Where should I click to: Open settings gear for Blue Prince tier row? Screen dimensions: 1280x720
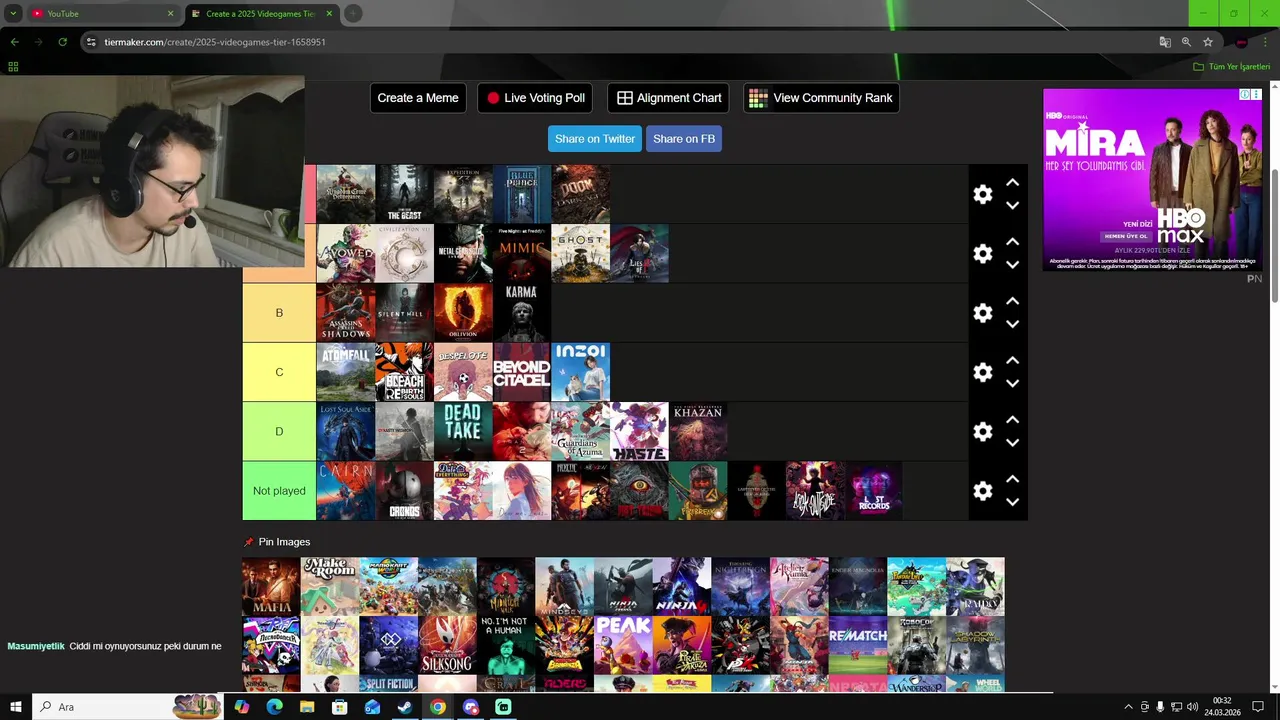[x=983, y=194]
